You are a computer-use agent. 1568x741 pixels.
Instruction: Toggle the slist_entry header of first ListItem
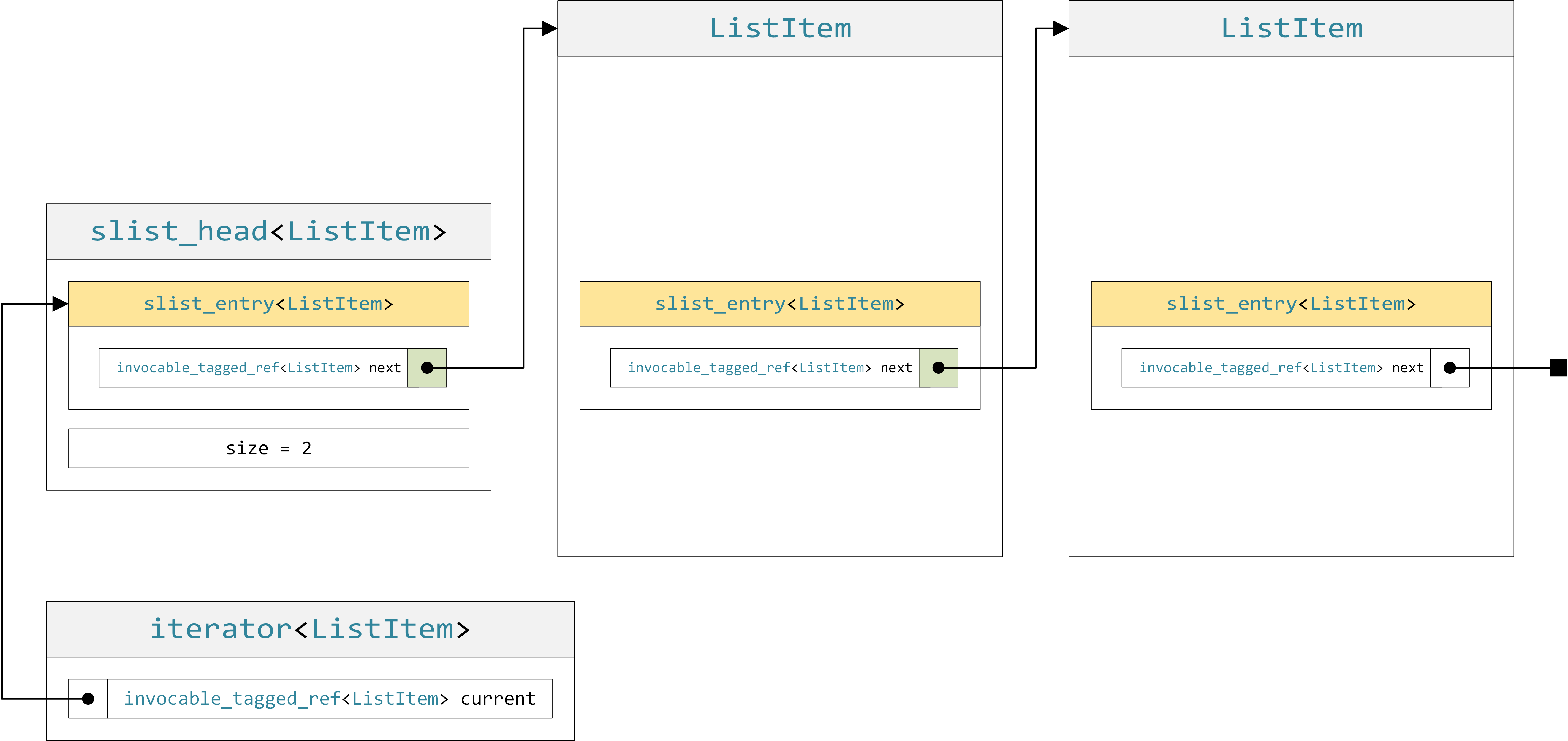click(x=780, y=303)
